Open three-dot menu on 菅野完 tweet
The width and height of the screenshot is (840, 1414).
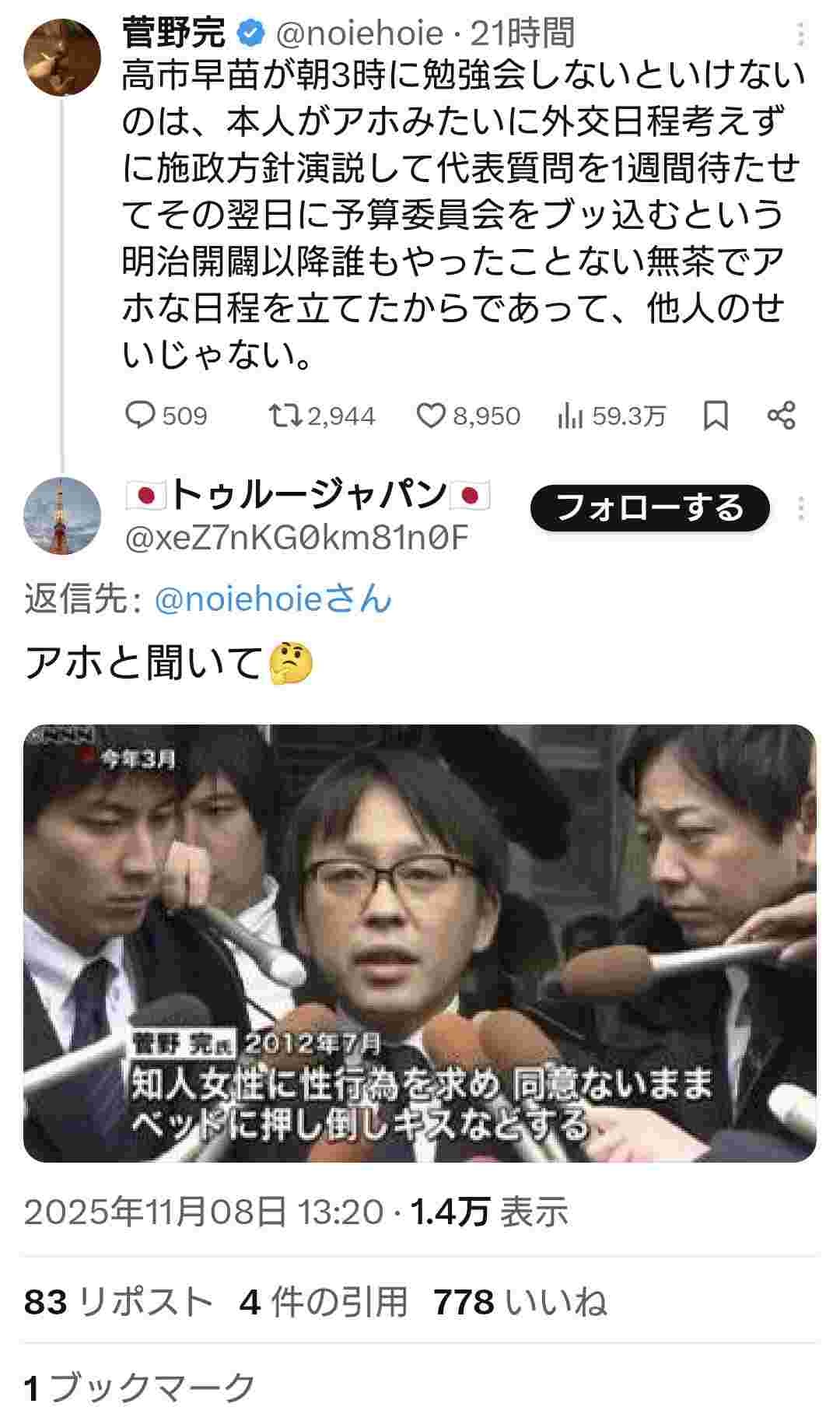point(801,35)
